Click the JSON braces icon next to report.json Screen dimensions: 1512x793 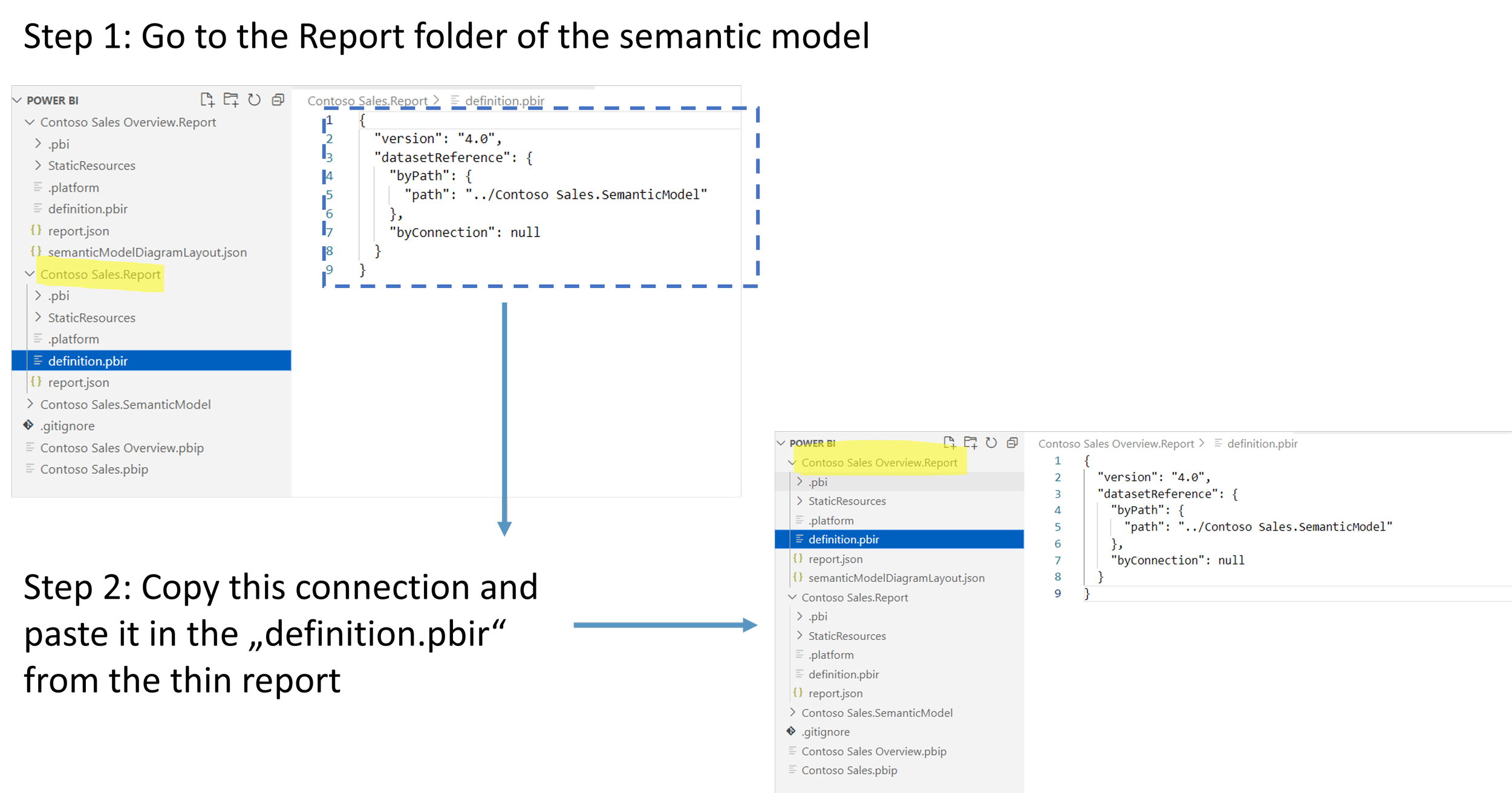35,230
